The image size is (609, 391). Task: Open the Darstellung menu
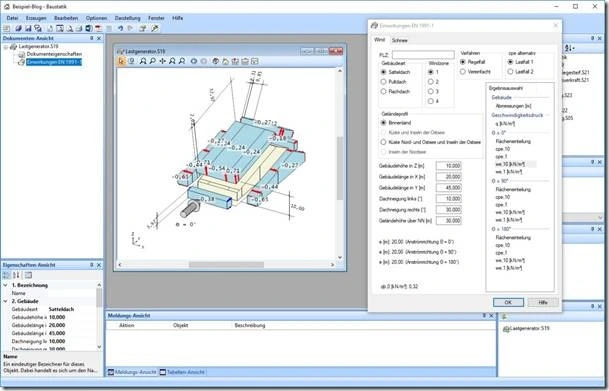(x=127, y=18)
